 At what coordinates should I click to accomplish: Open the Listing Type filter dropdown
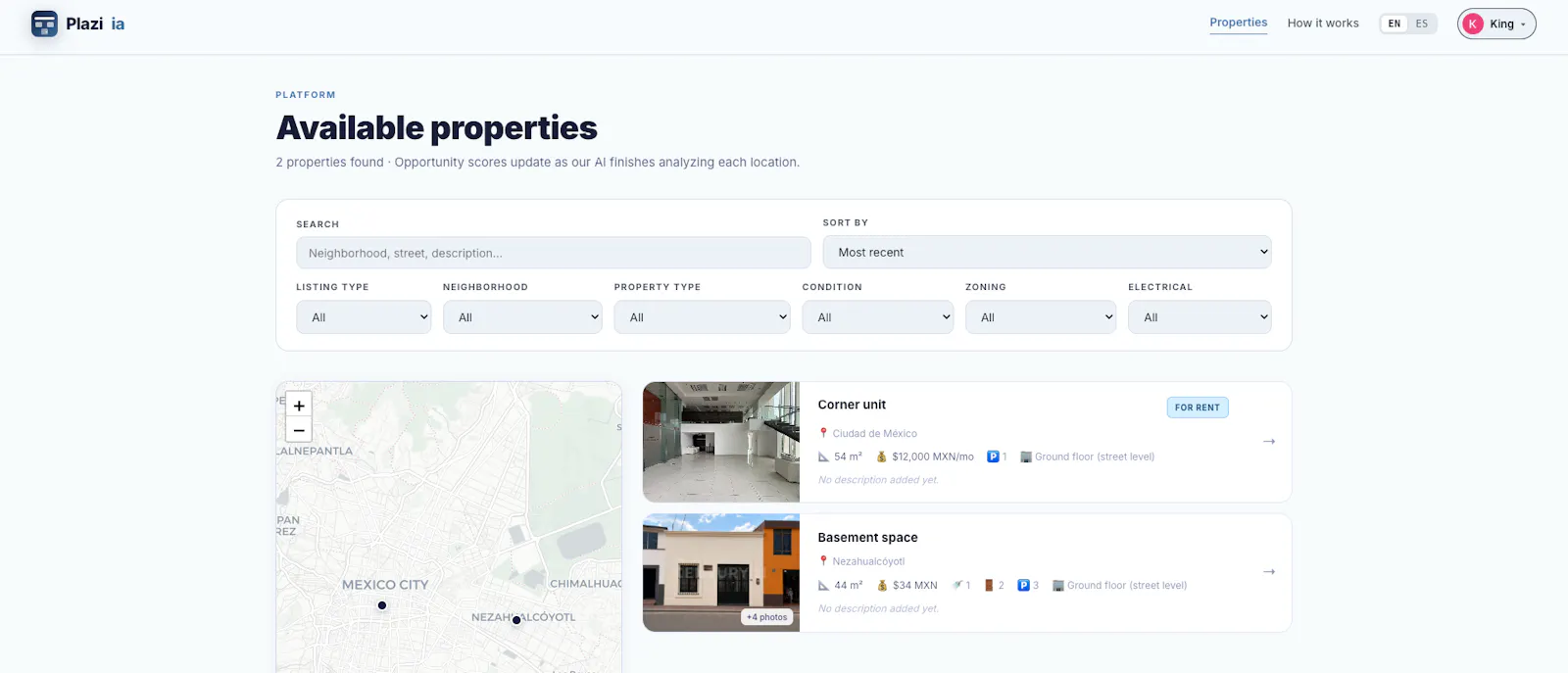coord(364,317)
